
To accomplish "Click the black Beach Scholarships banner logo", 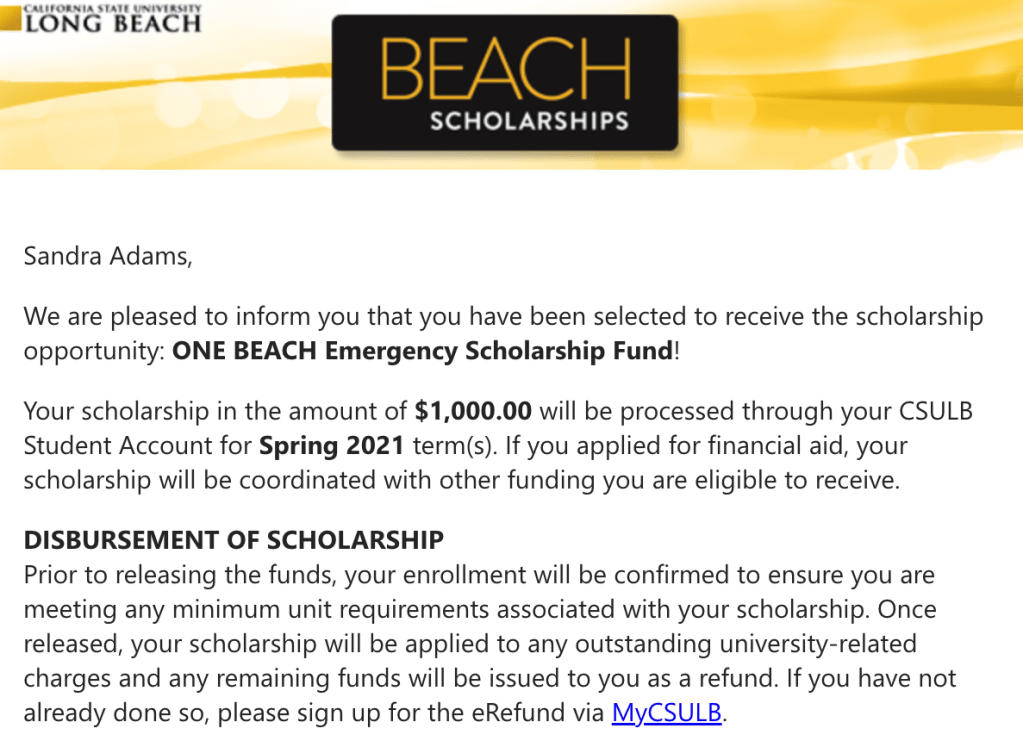I will pos(505,83).
